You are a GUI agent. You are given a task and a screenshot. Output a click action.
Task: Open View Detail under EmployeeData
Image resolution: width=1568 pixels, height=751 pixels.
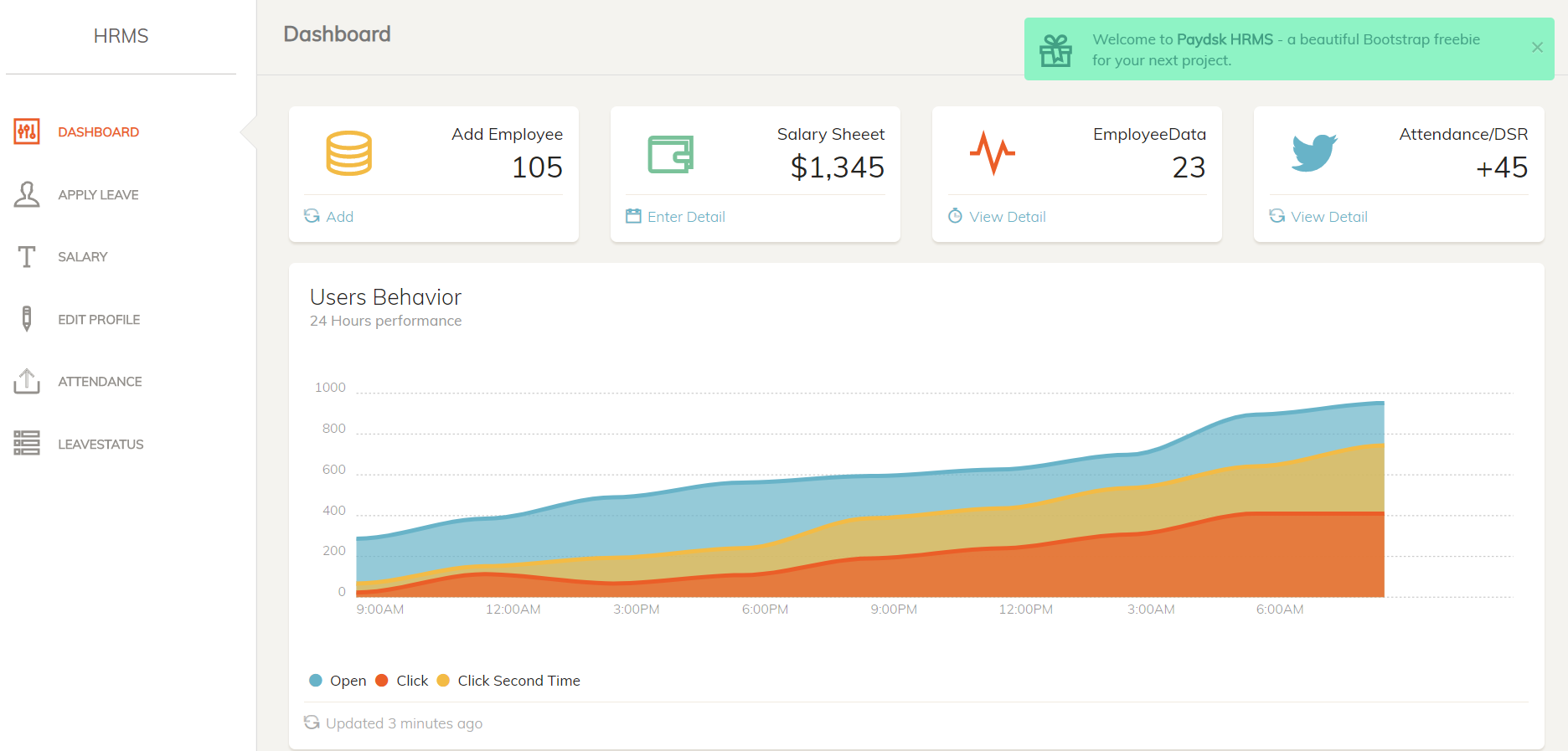[x=1007, y=217]
